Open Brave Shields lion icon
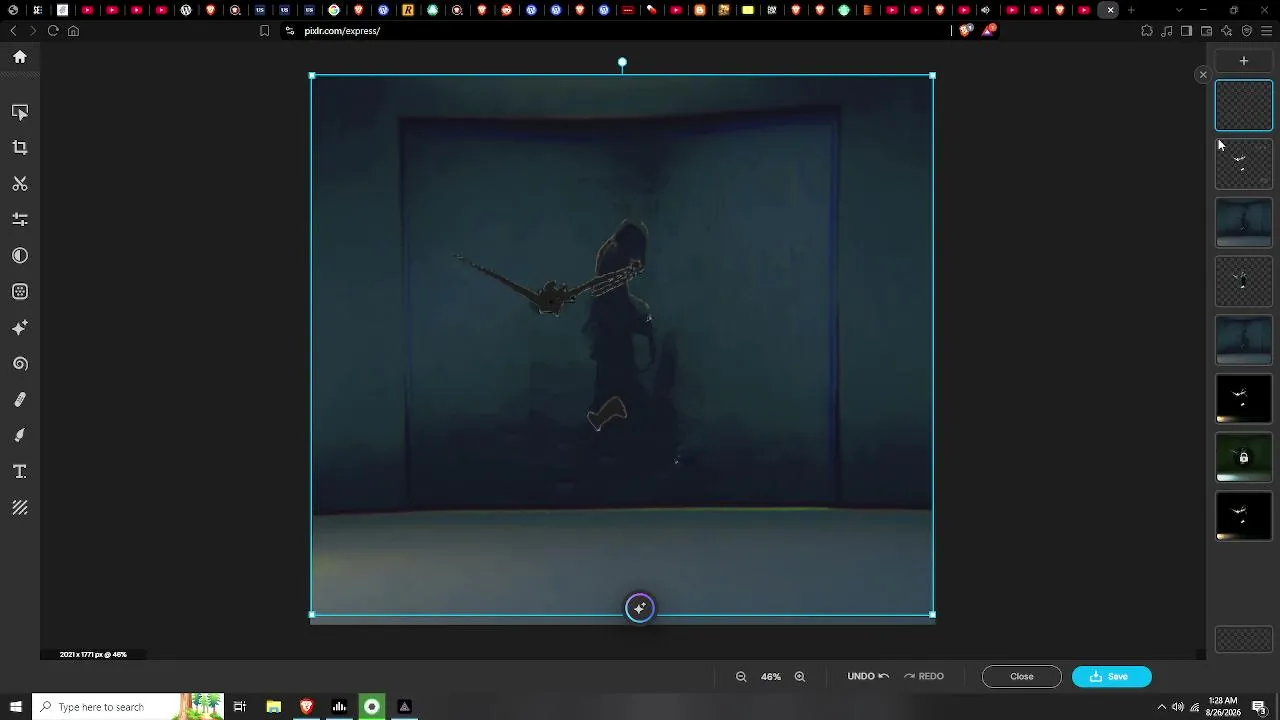This screenshot has height=720, width=1280. pos(965,31)
